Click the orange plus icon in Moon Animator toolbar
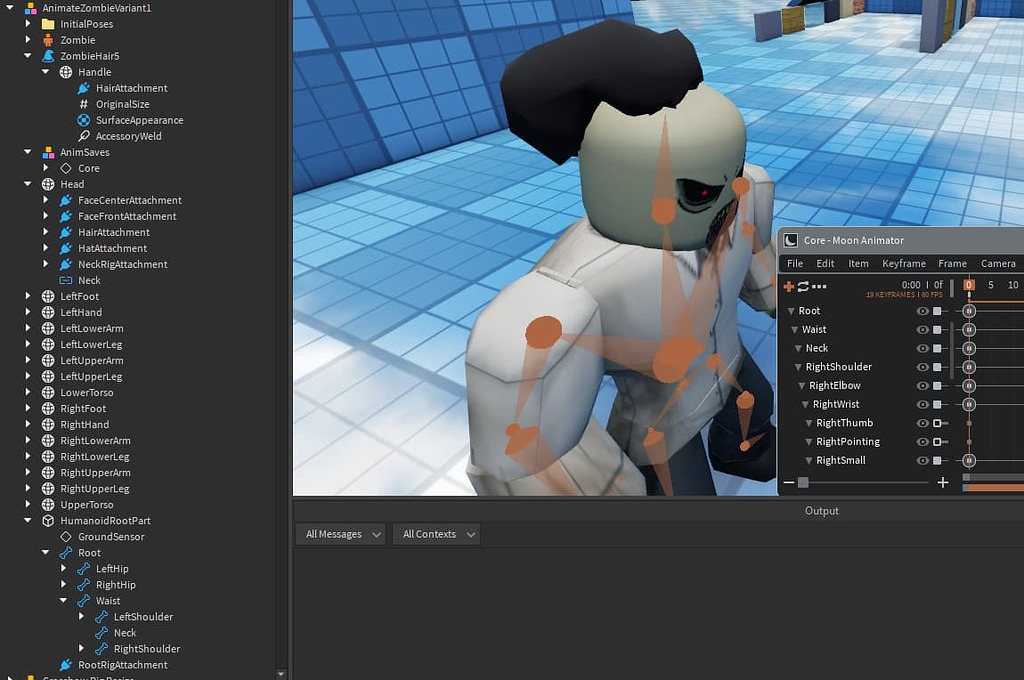 pyautogui.click(x=789, y=285)
